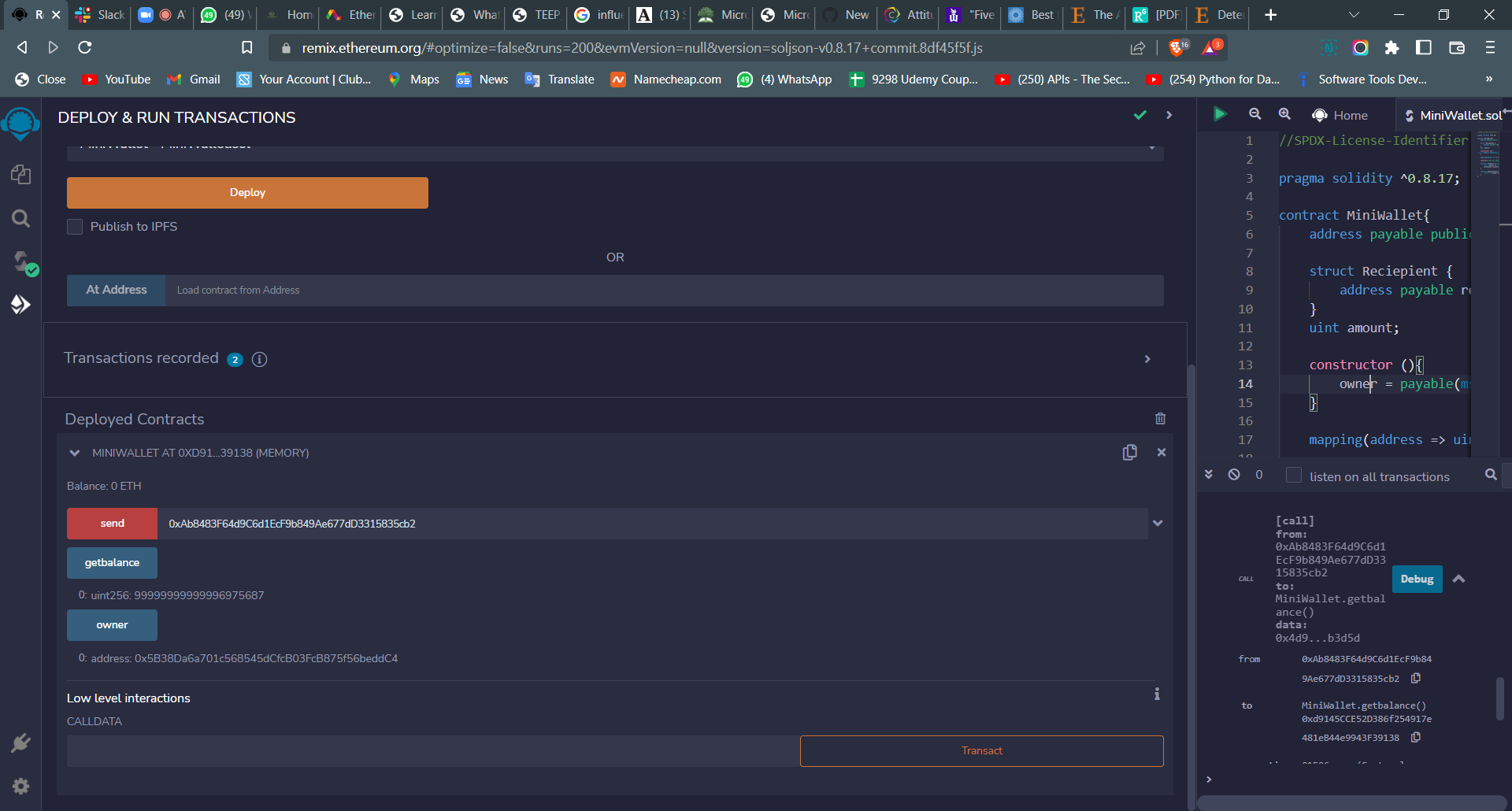Expand the send function parameters dropdown
Screen dimensions: 1512x811
pos(1157,523)
